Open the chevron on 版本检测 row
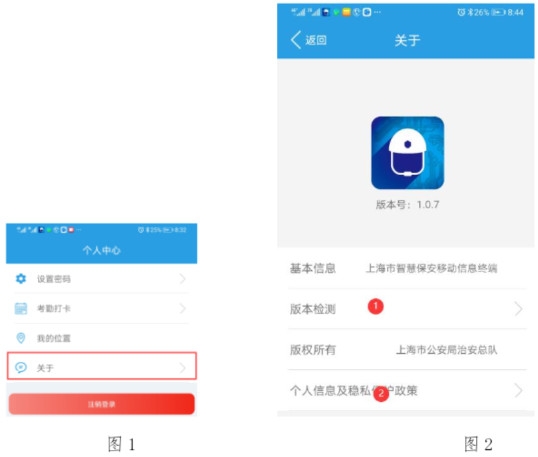The width and height of the screenshot is (538, 457). (x=518, y=309)
